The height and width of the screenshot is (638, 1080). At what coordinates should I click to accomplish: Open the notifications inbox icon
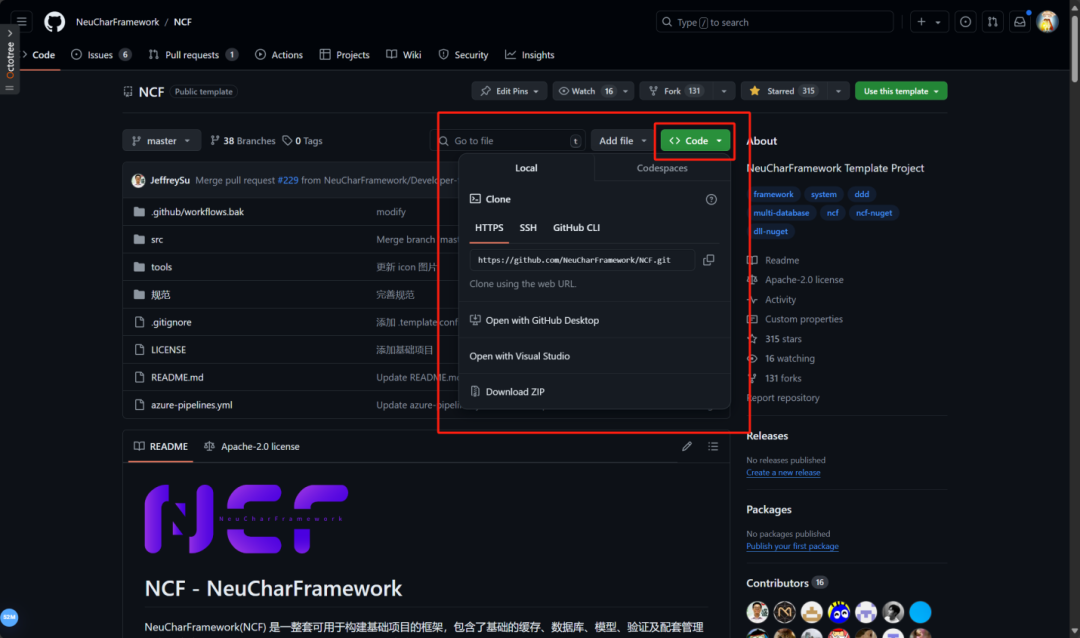1020,22
